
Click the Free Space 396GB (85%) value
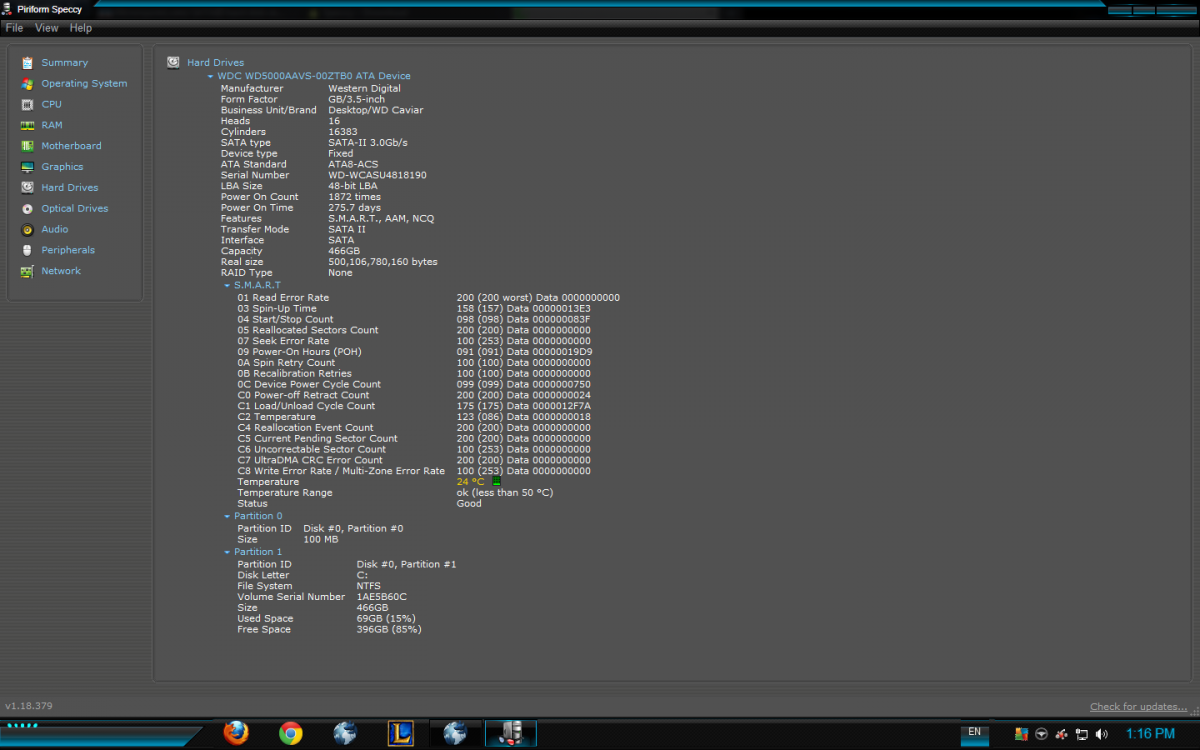pyautogui.click(x=389, y=630)
